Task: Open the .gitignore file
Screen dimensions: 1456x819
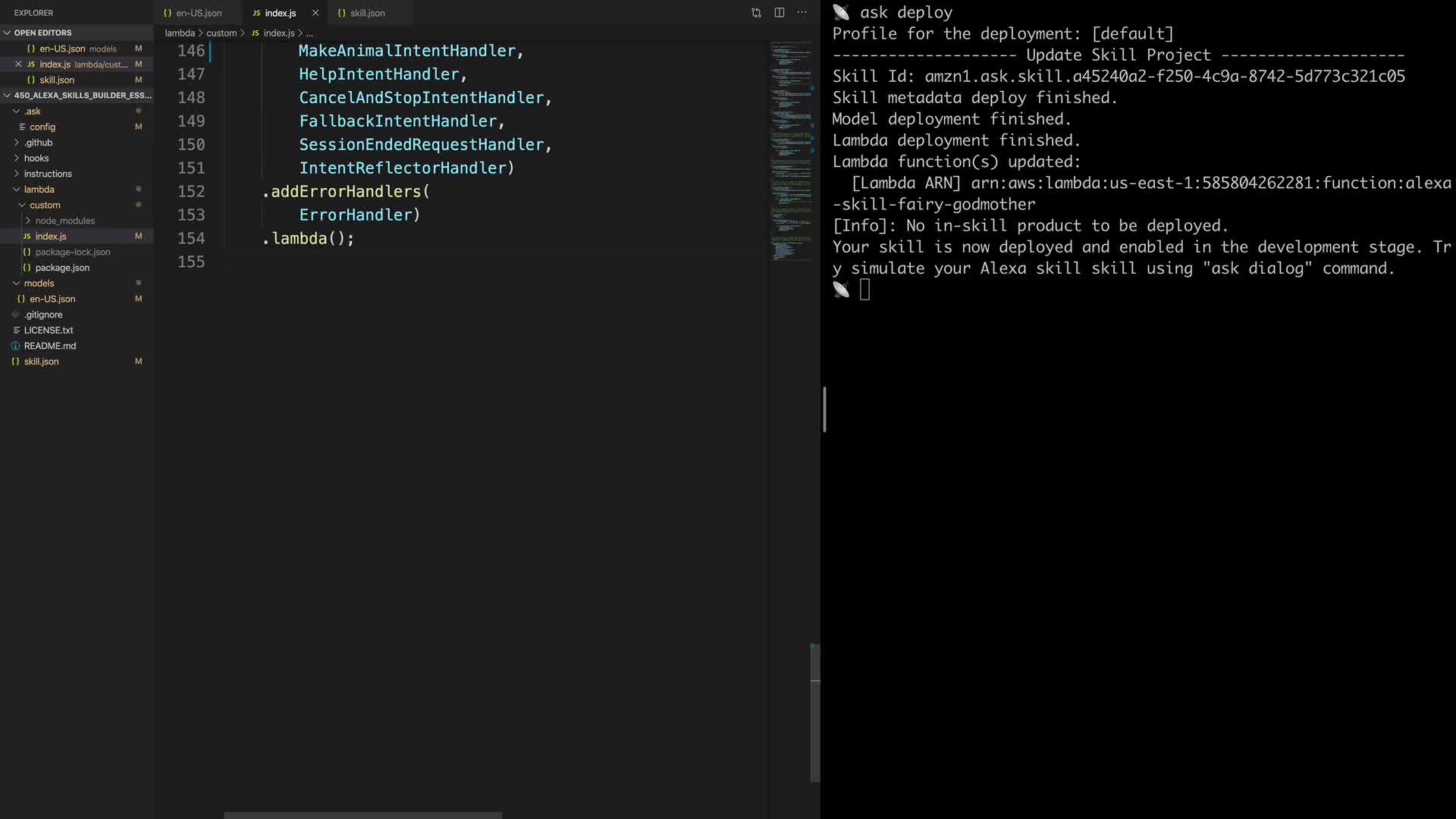Action: 43,315
